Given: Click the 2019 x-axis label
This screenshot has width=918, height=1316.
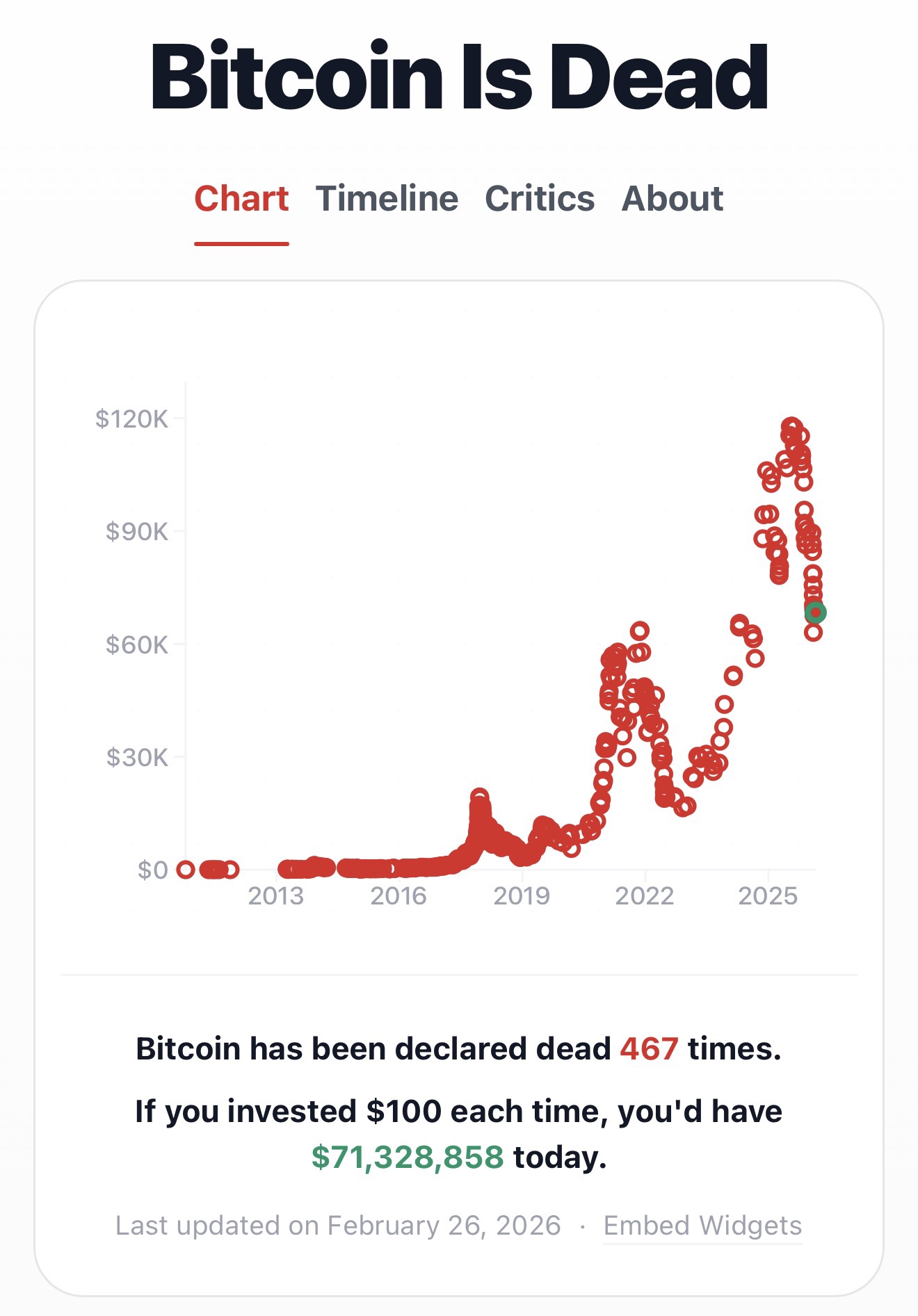Looking at the screenshot, I should [522, 896].
